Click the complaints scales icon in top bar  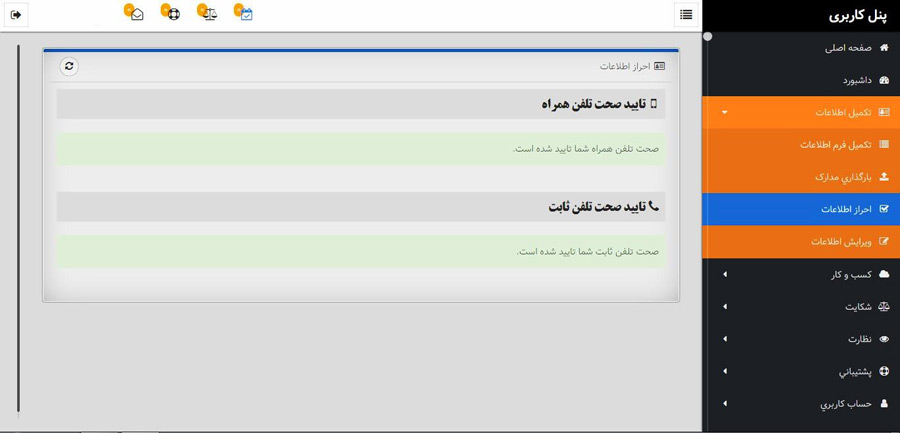(x=209, y=14)
